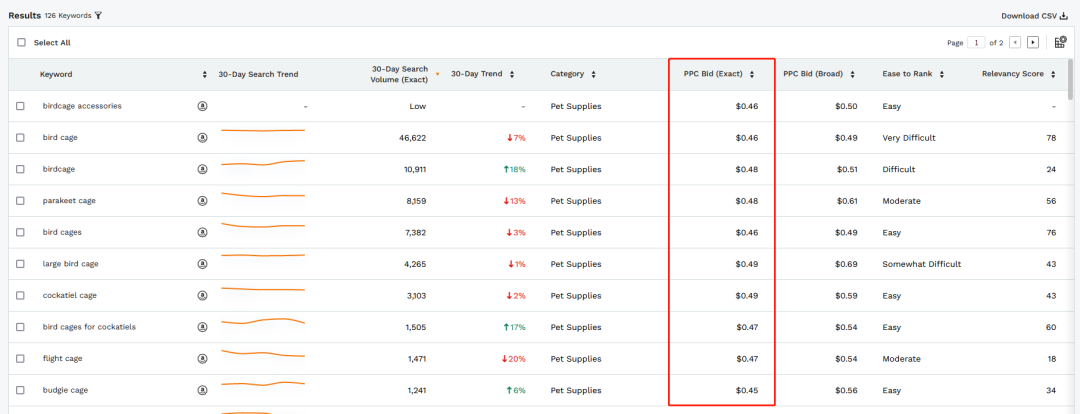This screenshot has height=414, width=1080.
Task: Click the Amazon icon for cockatiel cage
Action: pyautogui.click(x=202, y=296)
